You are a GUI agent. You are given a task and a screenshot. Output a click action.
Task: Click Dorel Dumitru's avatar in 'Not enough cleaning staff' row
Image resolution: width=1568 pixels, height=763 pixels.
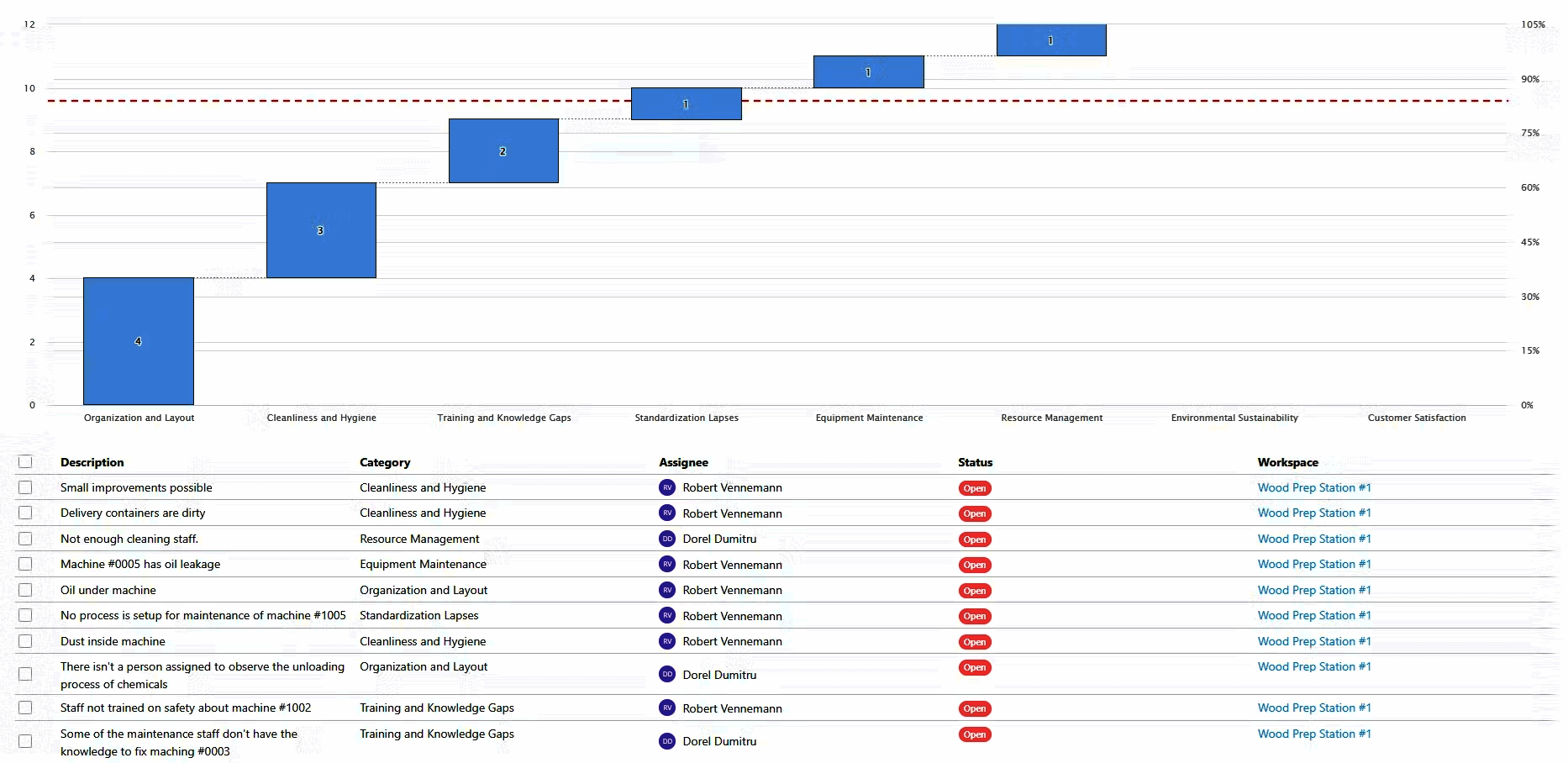coord(667,539)
